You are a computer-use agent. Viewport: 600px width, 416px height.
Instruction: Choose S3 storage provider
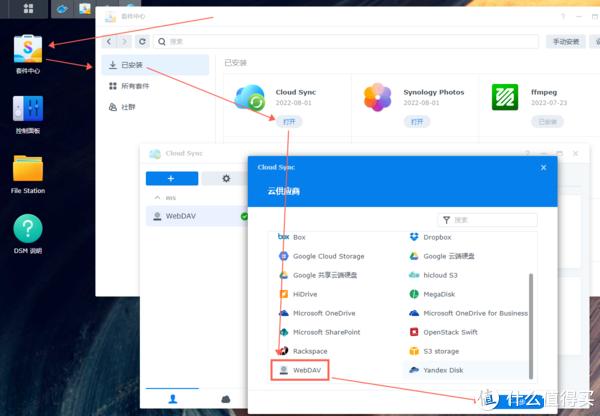pyautogui.click(x=434, y=351)
